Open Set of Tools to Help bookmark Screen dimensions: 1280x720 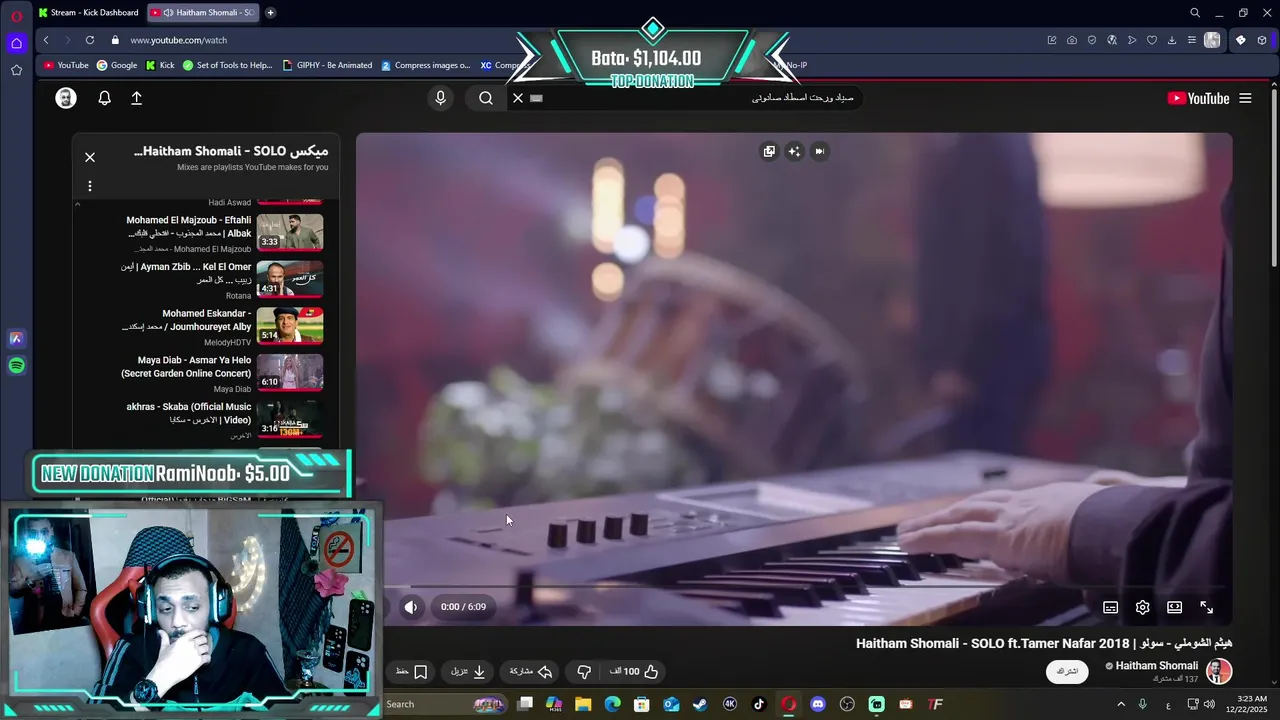(227, 65)
